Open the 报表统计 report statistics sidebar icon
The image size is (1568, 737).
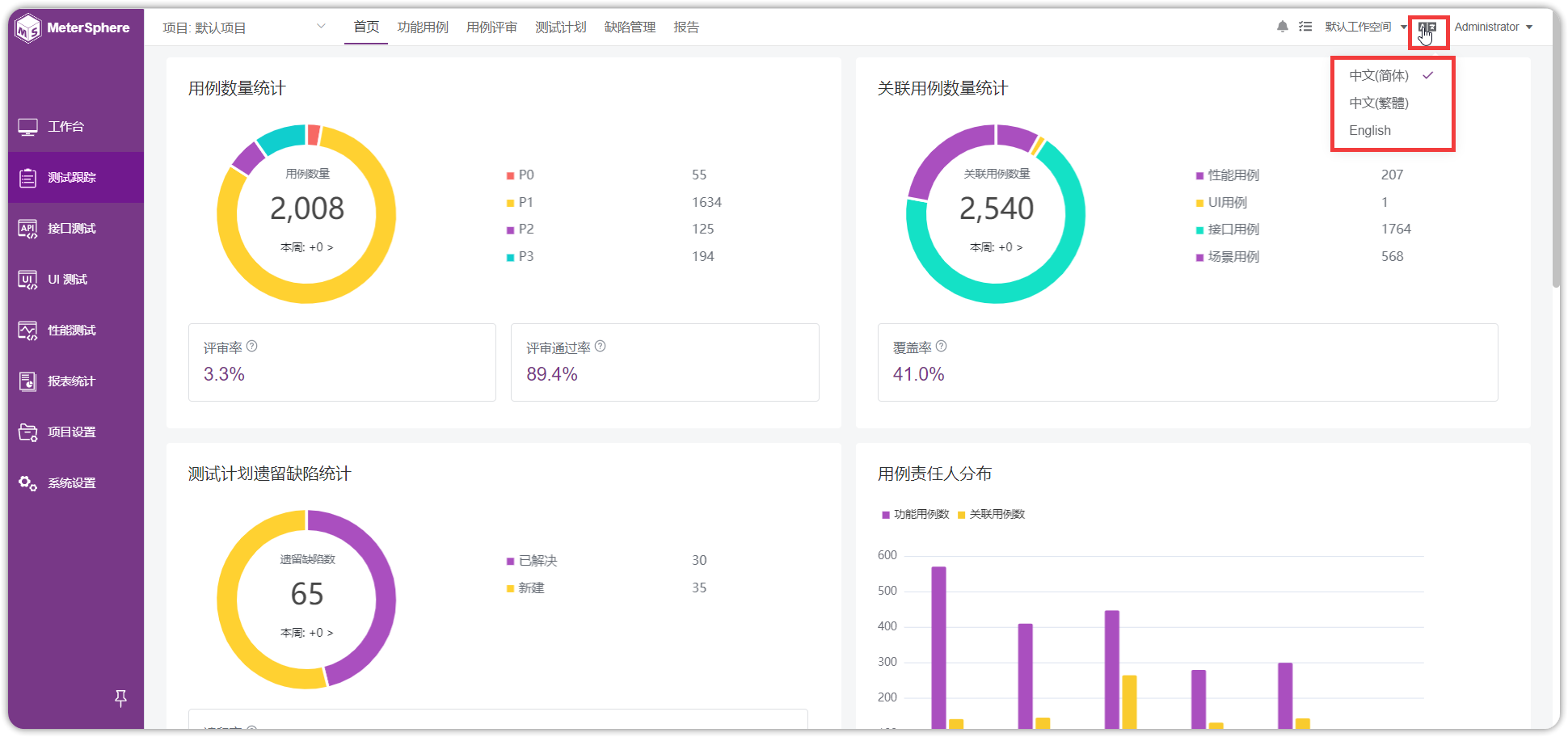click(28, 381)
